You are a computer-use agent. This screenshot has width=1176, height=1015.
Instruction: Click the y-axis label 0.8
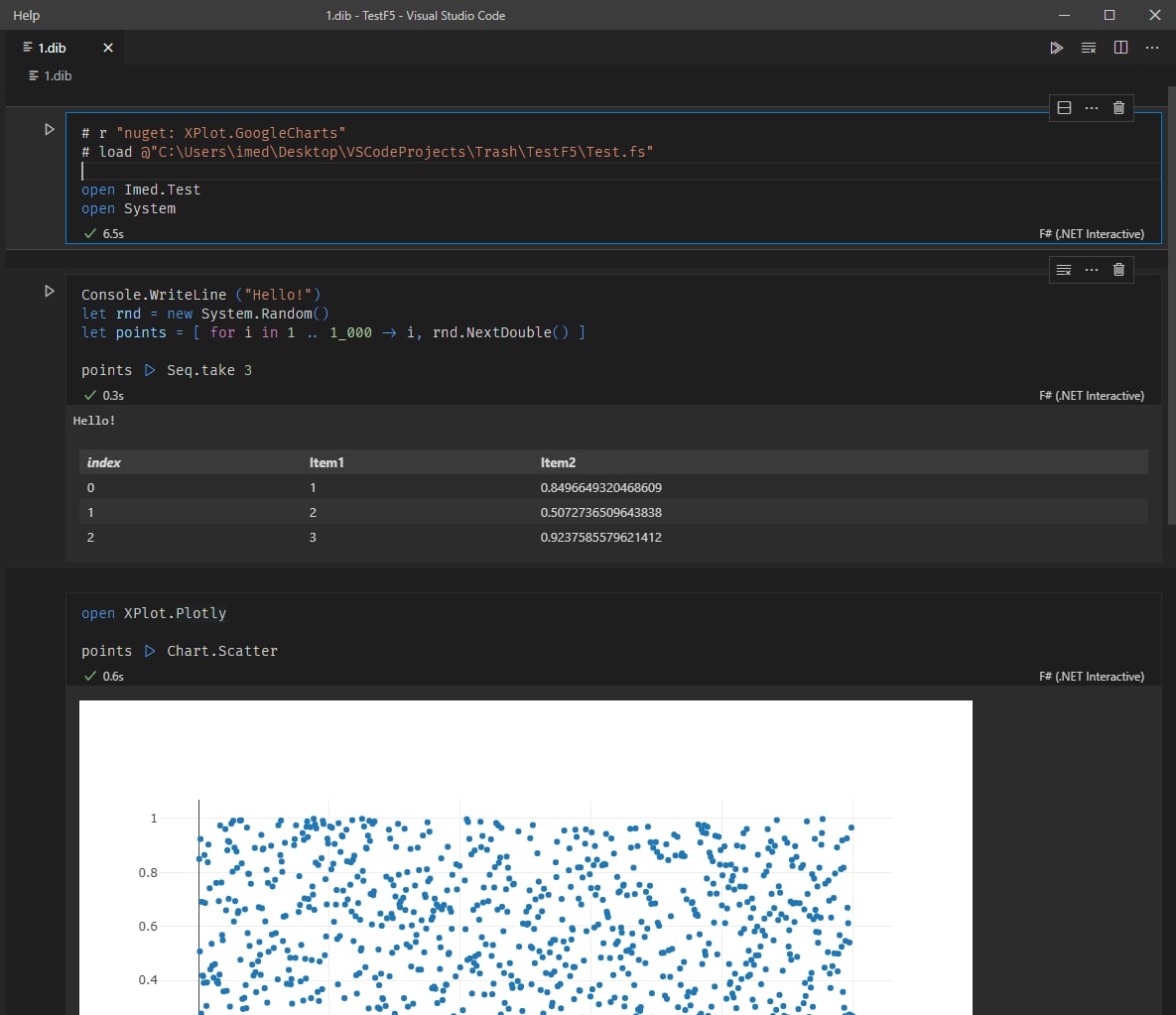point(148,872)
